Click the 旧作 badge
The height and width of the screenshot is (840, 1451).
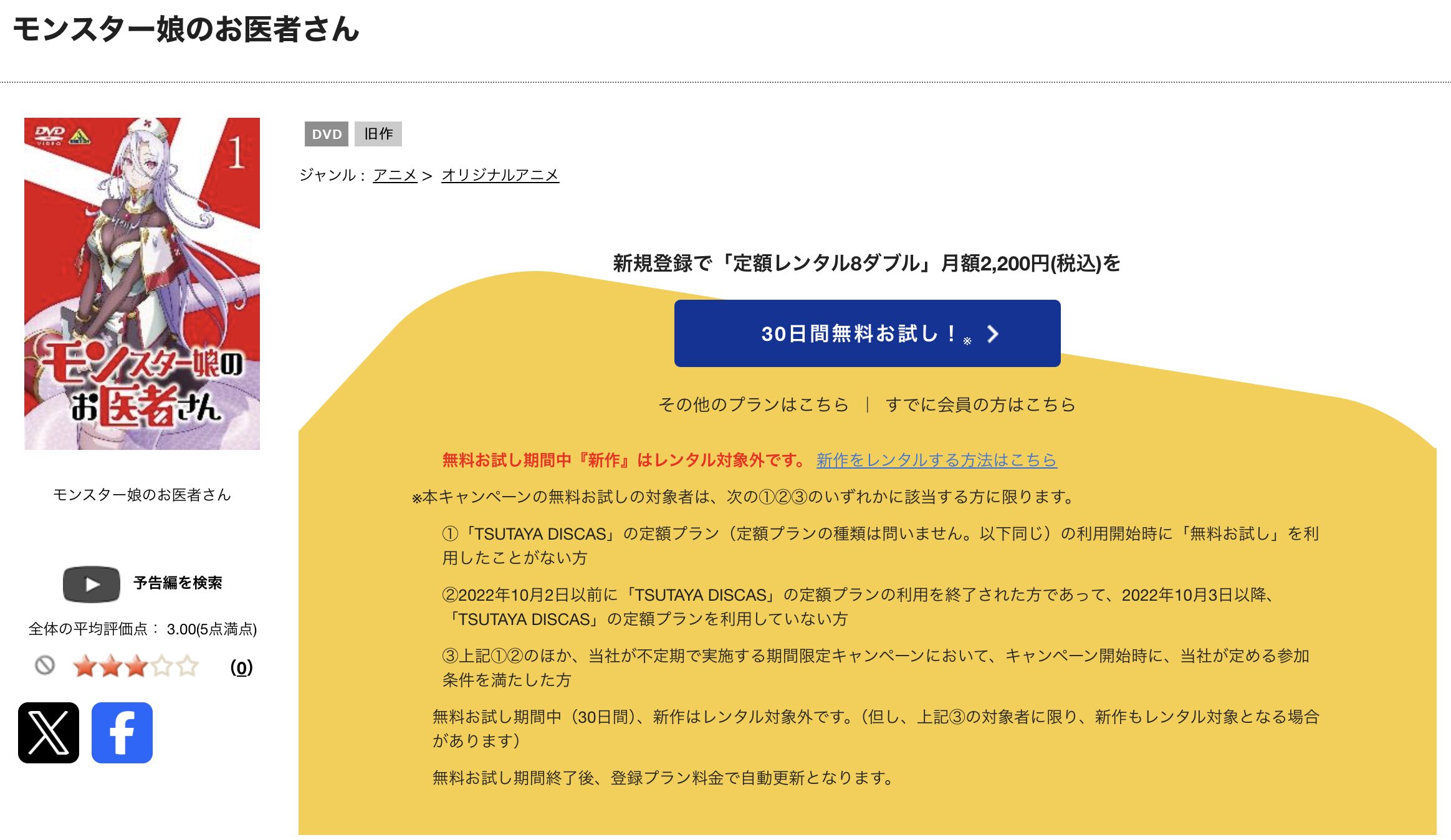(378, 134)
